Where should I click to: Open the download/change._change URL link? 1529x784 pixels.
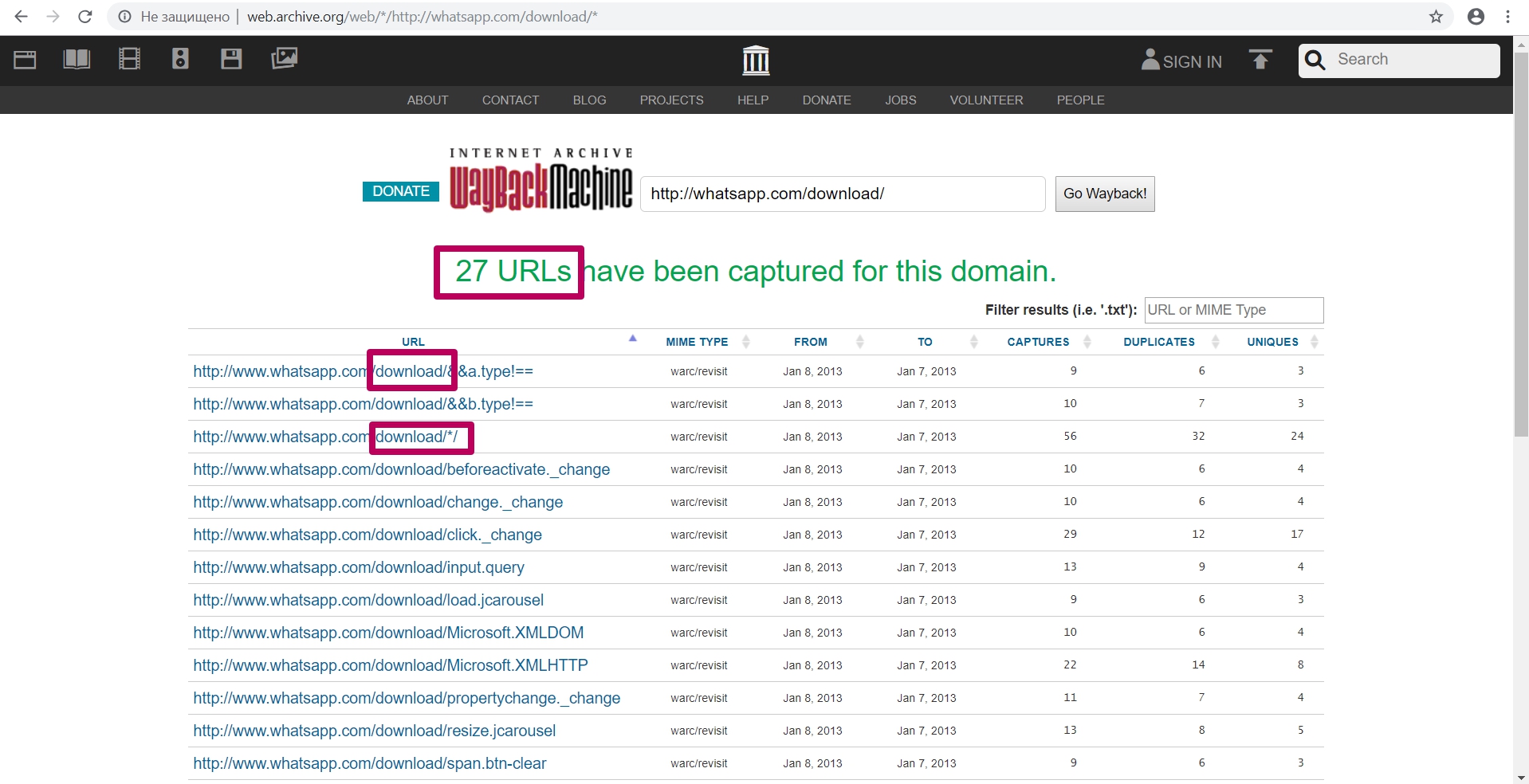pos(378,502)
